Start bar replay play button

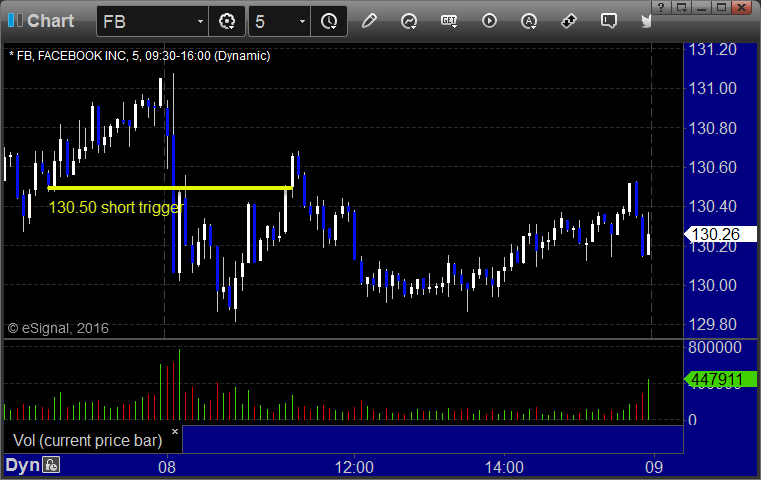point(489,21)
